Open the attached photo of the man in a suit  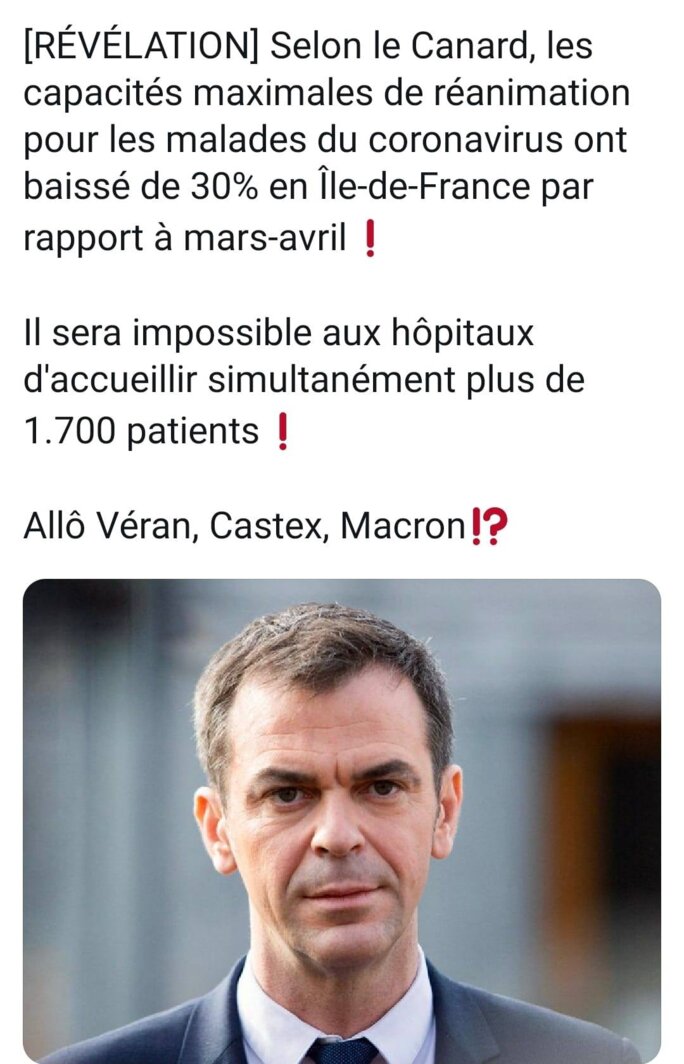[x=342, y=820]
